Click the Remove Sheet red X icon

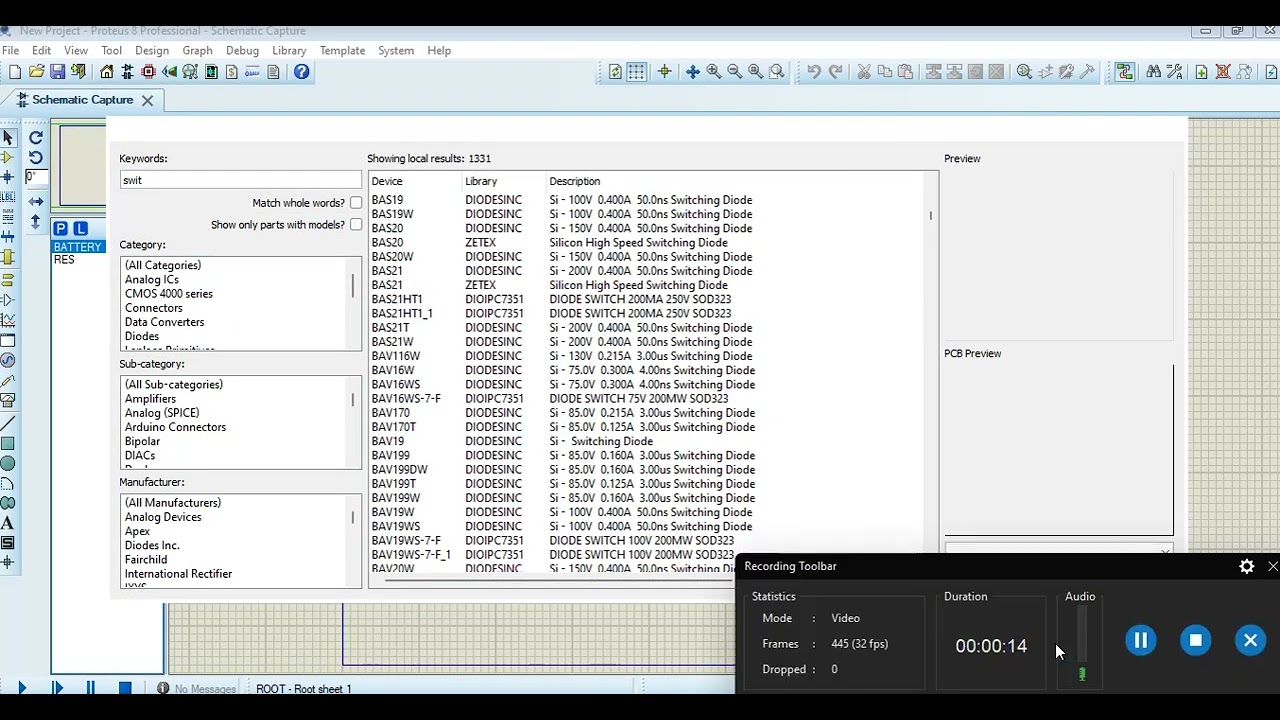click(x=1222, y=72)
